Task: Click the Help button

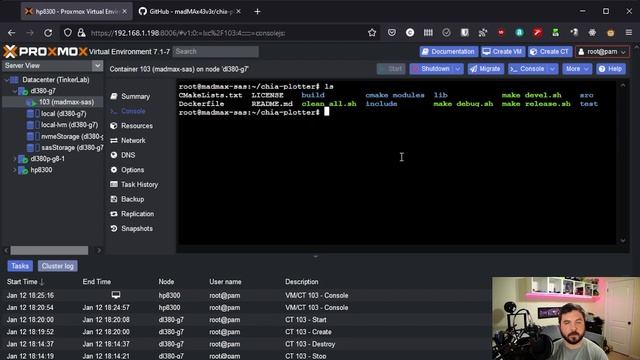Action: [x=610, y=69]
